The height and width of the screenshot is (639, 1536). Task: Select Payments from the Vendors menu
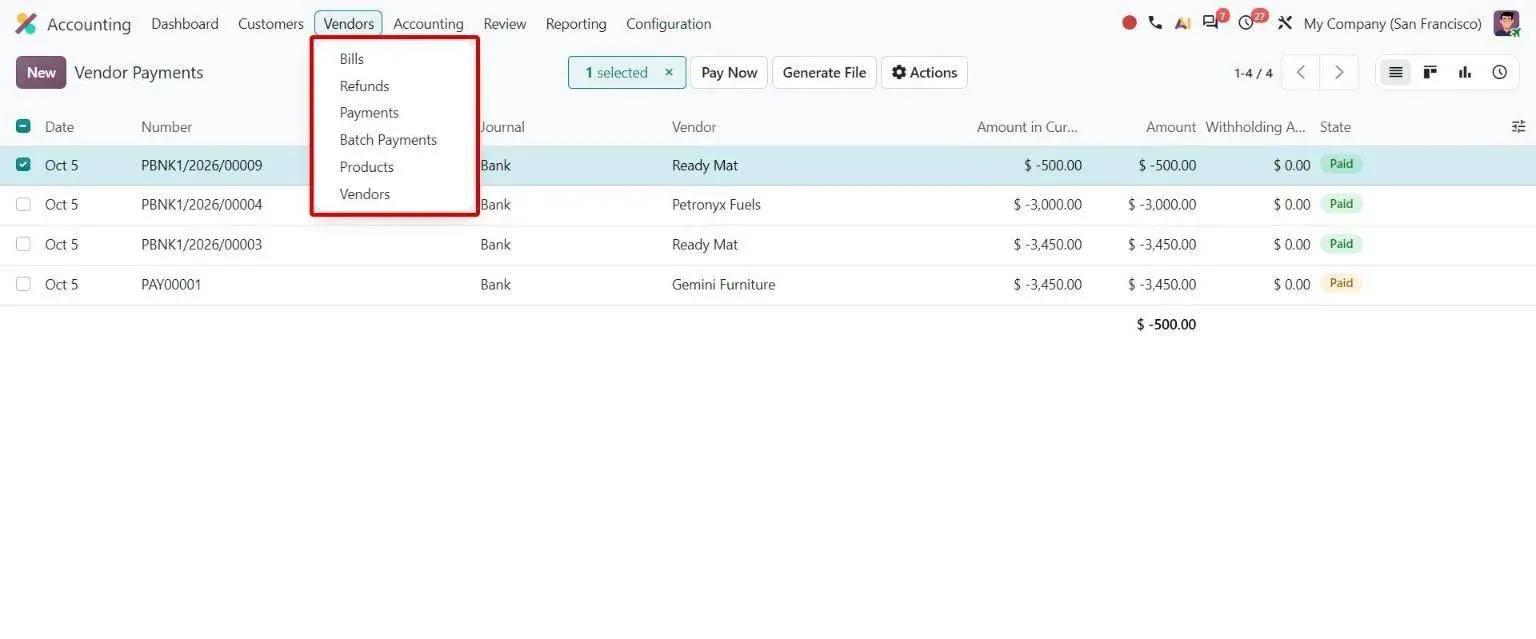pyautogui.click(x=369, y=113)
